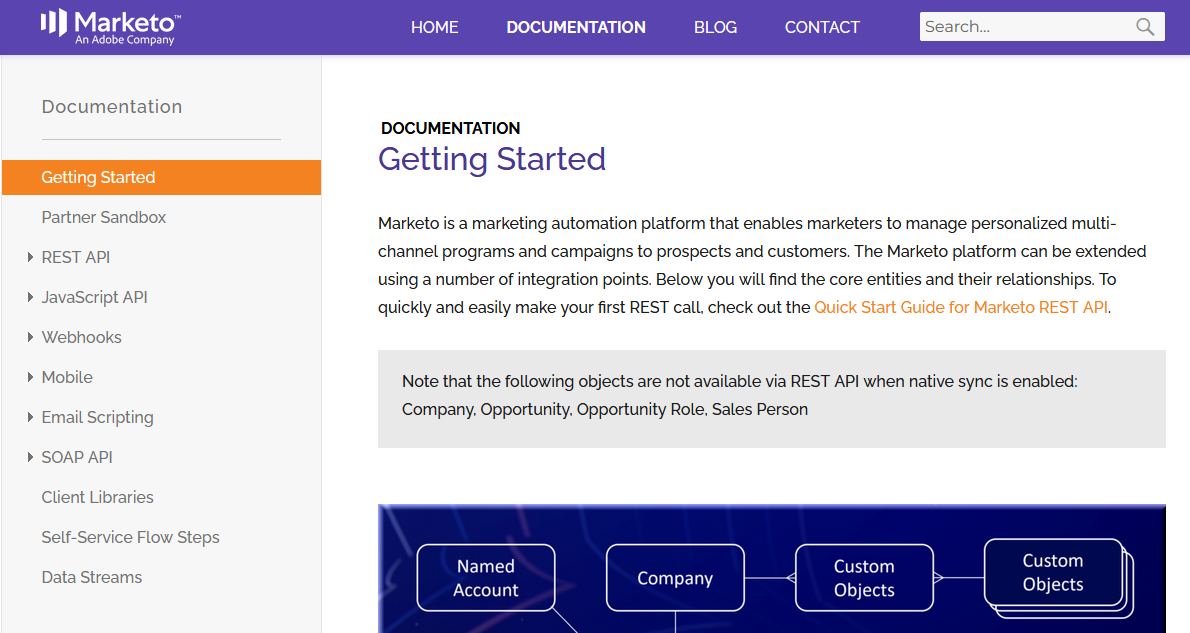1190x633 pixels.
Task: Expand the REST API section arrow
Action: [30, 257]
